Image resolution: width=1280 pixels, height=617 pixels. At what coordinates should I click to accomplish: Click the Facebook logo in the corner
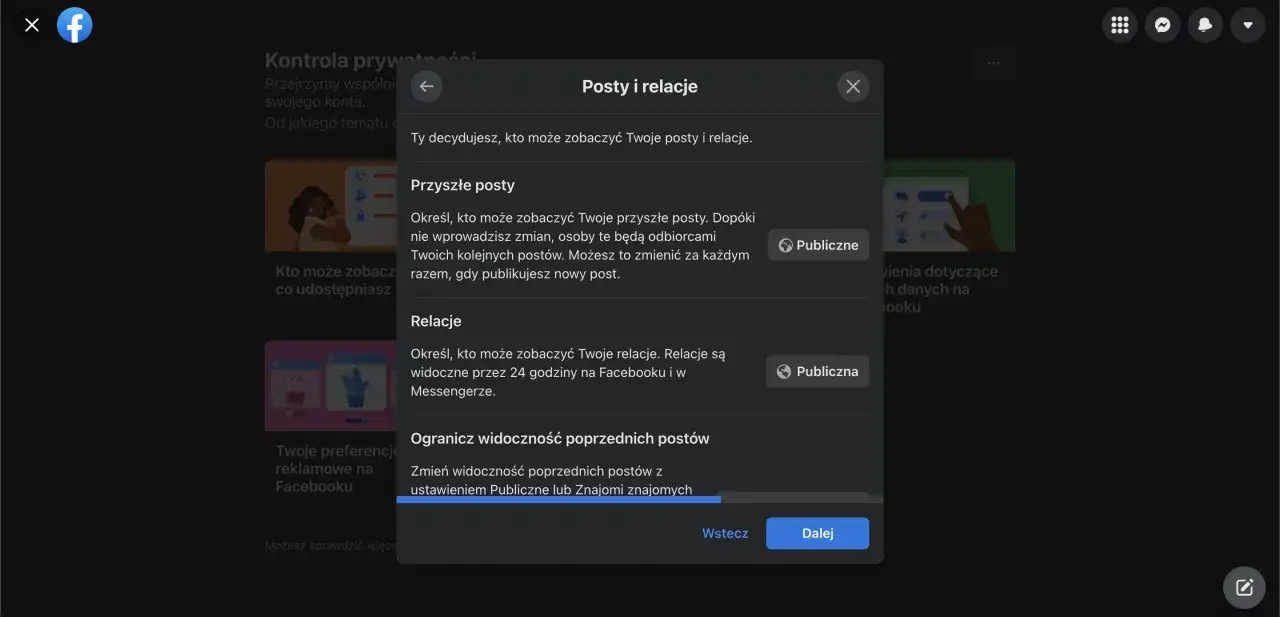point(74,24)
